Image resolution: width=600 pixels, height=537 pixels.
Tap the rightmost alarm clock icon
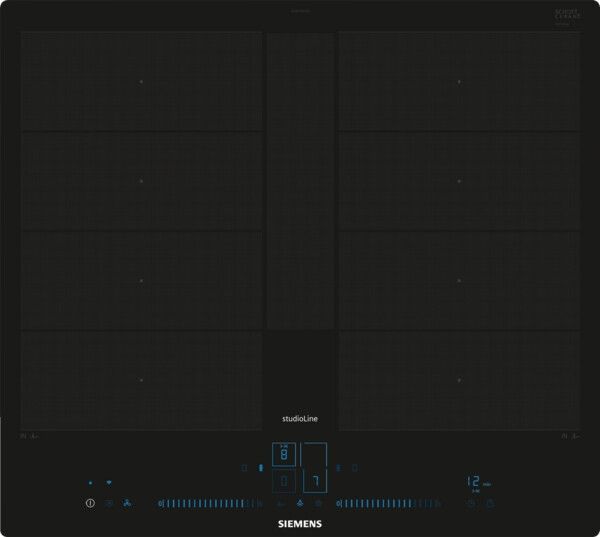pyautogui.click(x=490, y=503)
